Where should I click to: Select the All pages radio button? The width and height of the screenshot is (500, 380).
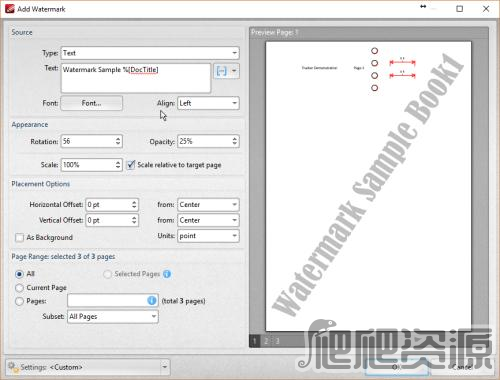19,274
